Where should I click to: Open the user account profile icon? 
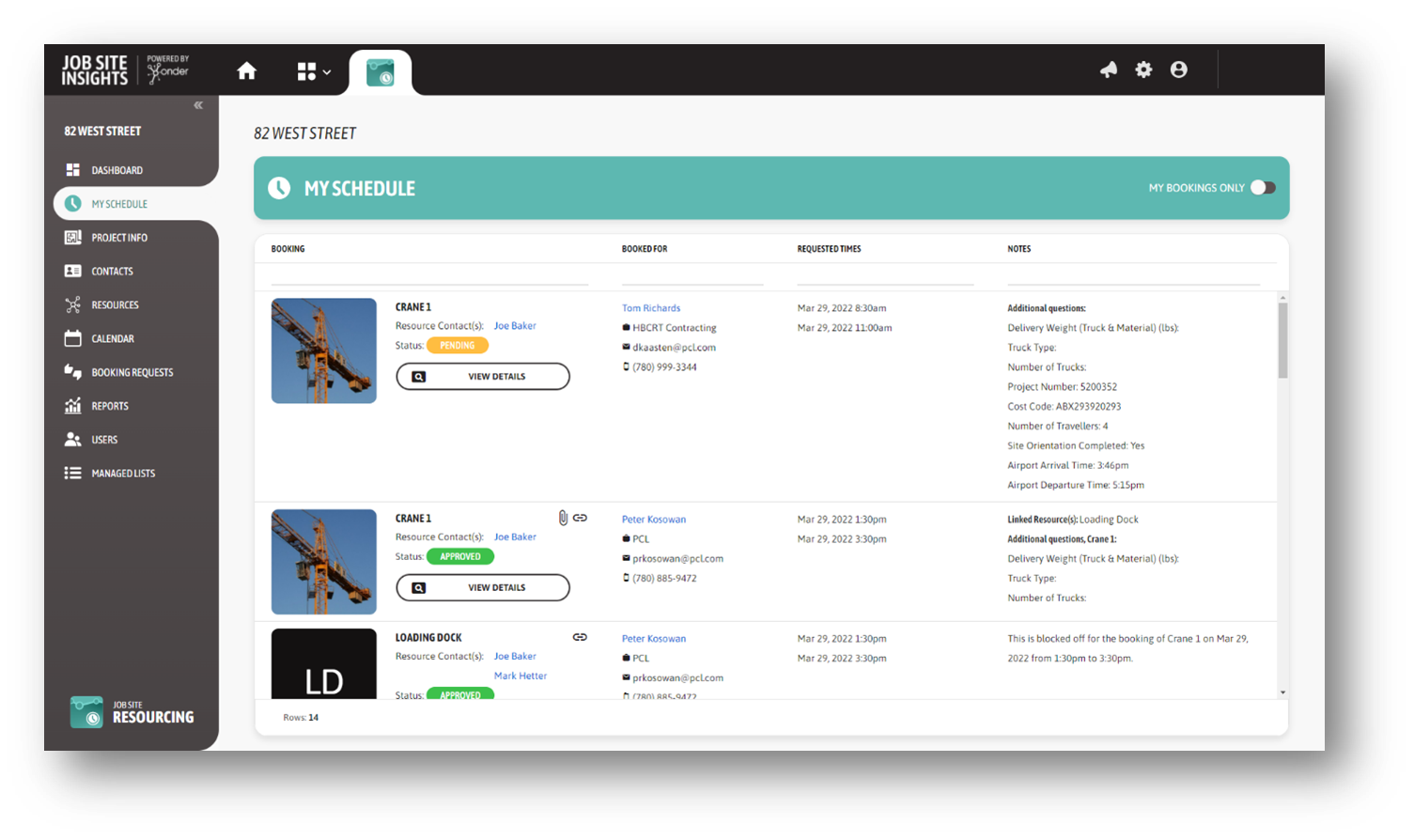coord(1178,70)
